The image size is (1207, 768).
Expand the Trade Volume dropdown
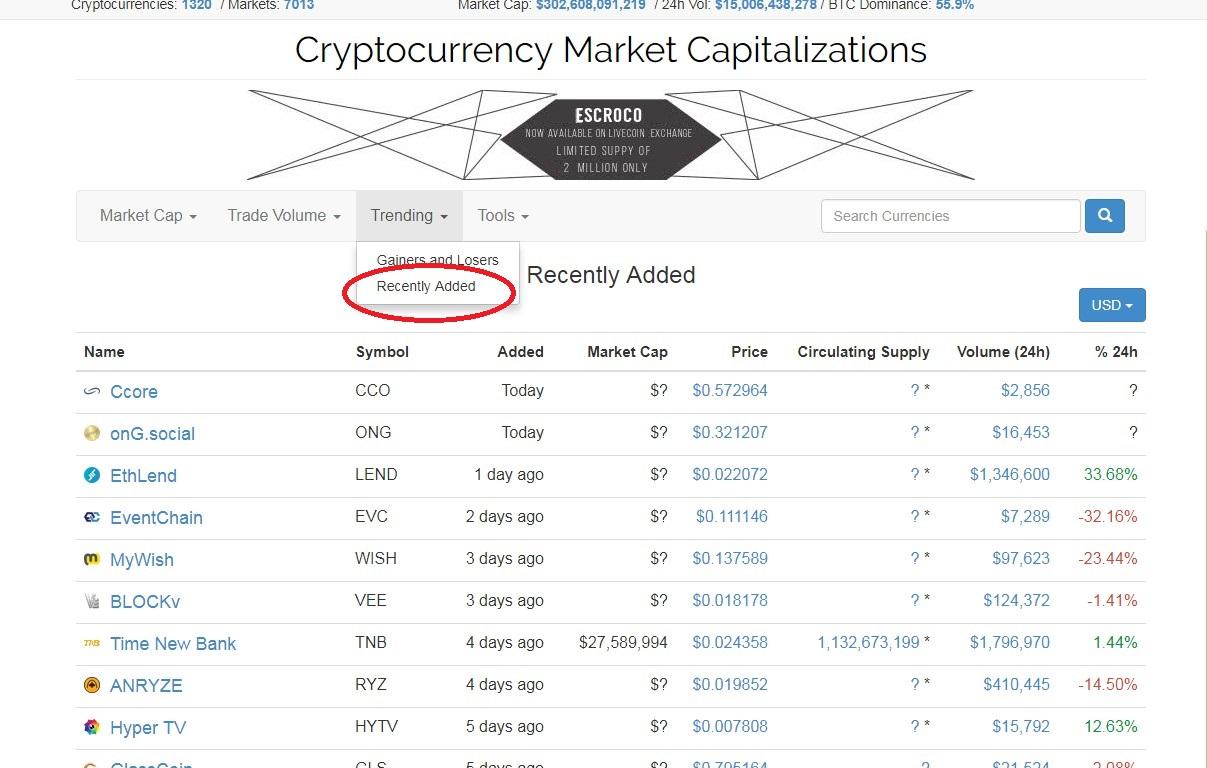click(284, 216)
